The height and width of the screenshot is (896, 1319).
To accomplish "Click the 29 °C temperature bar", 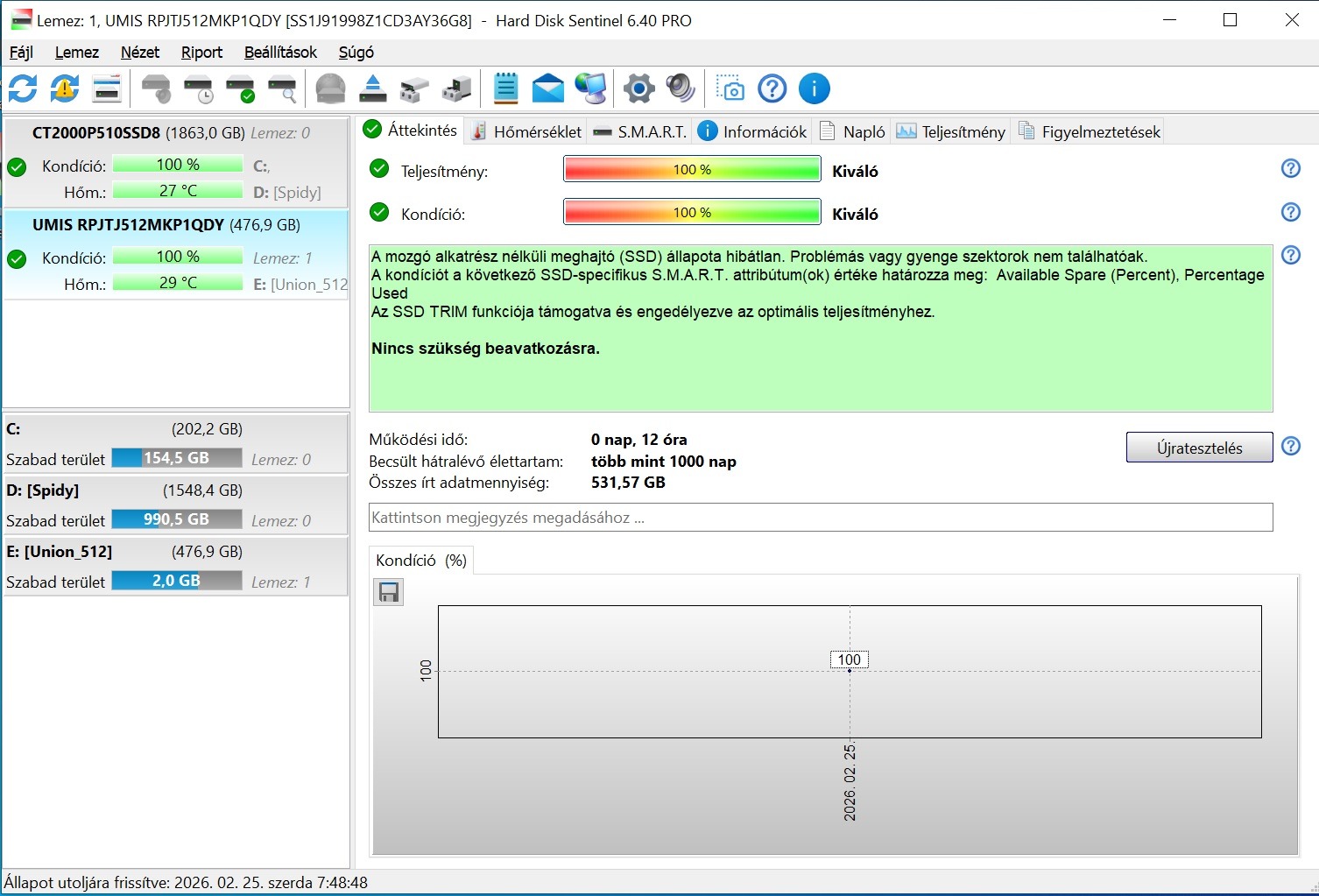I will pyautogui.click(x=178, y=282).
